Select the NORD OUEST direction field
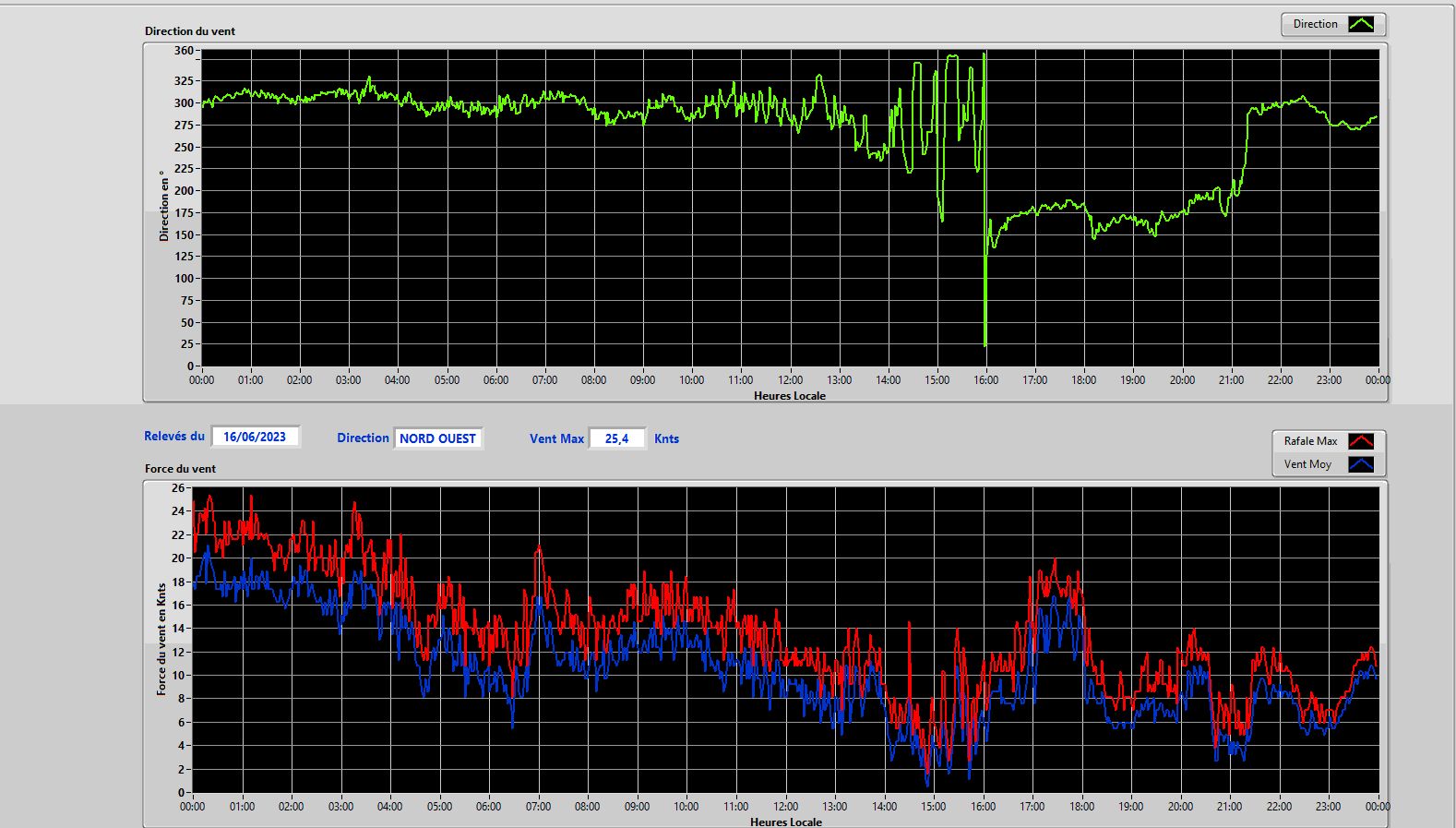 point(437,438)
